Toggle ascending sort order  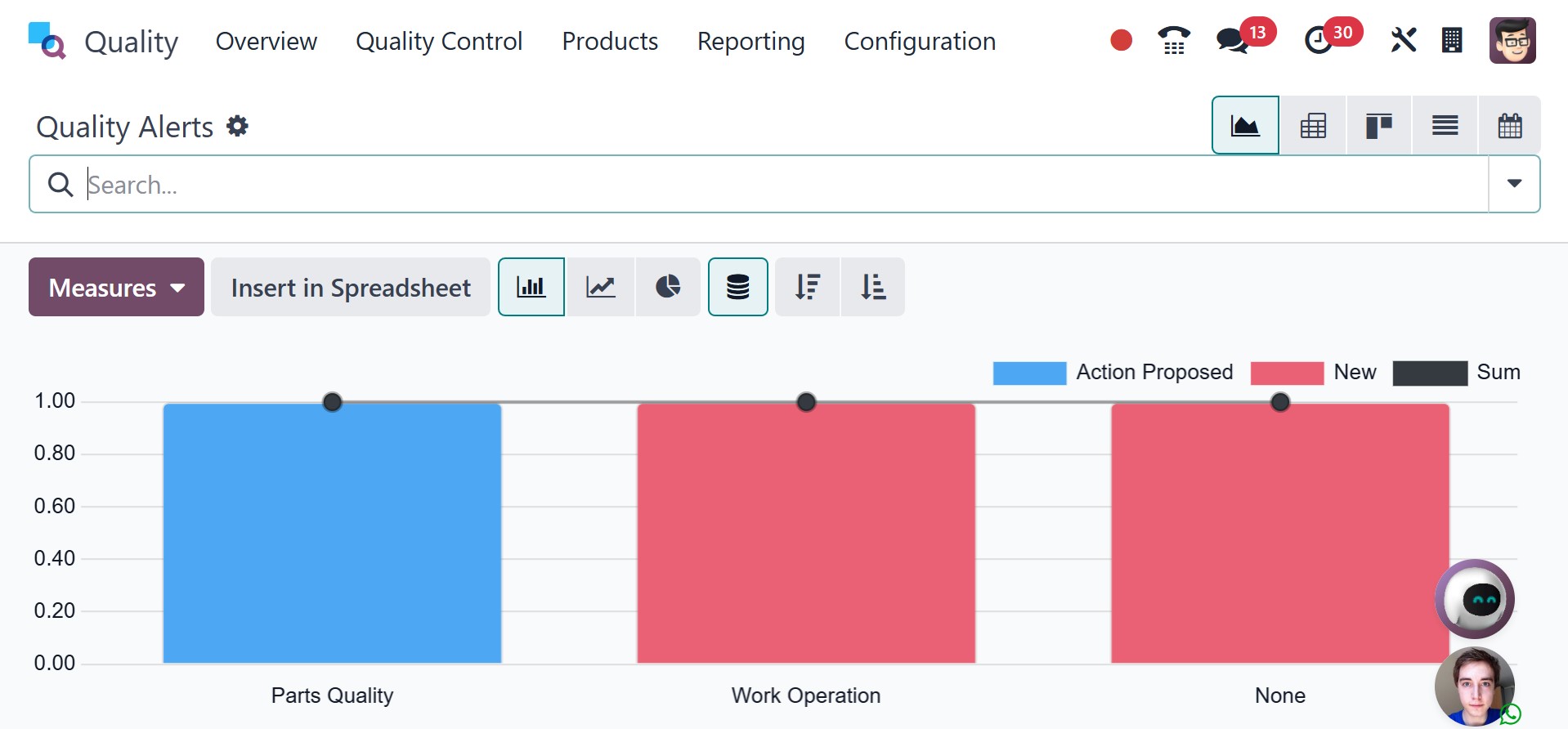click(873, 287)
